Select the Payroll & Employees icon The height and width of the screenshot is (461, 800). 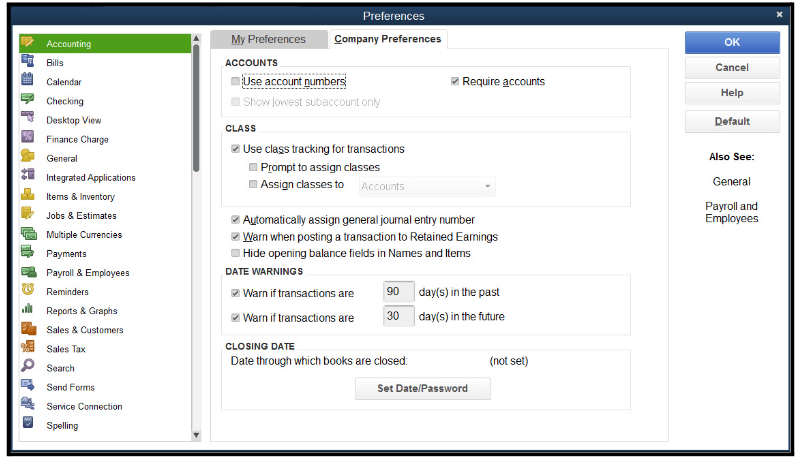click(28, 272)
